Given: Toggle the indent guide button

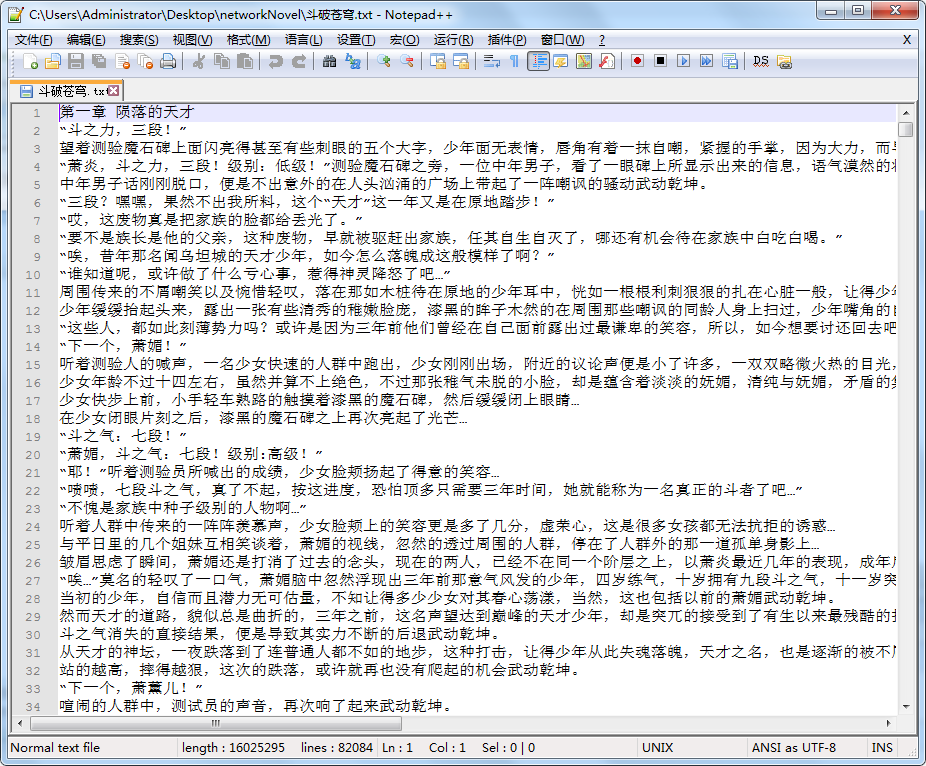Looking at the screenshot, I should 538,62.
